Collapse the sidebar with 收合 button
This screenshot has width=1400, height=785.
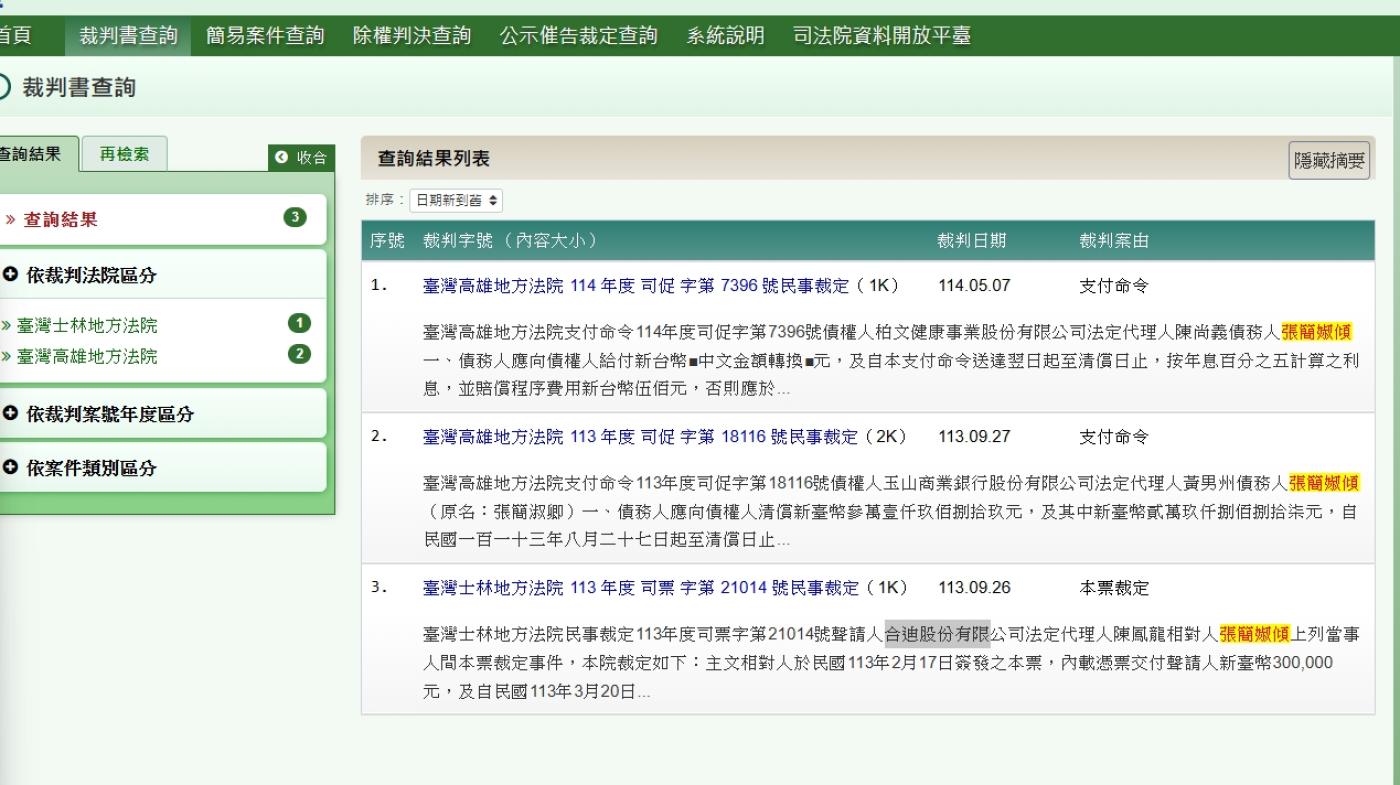(300, 157)
